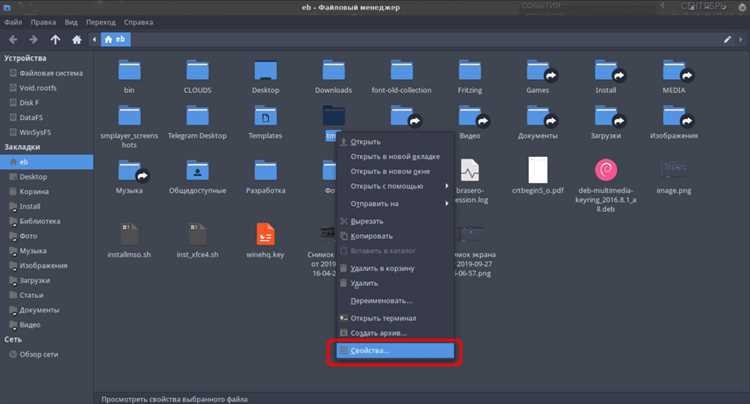Select the Telegram Desktop folder
750x404 pixels.
click(198, 122)
